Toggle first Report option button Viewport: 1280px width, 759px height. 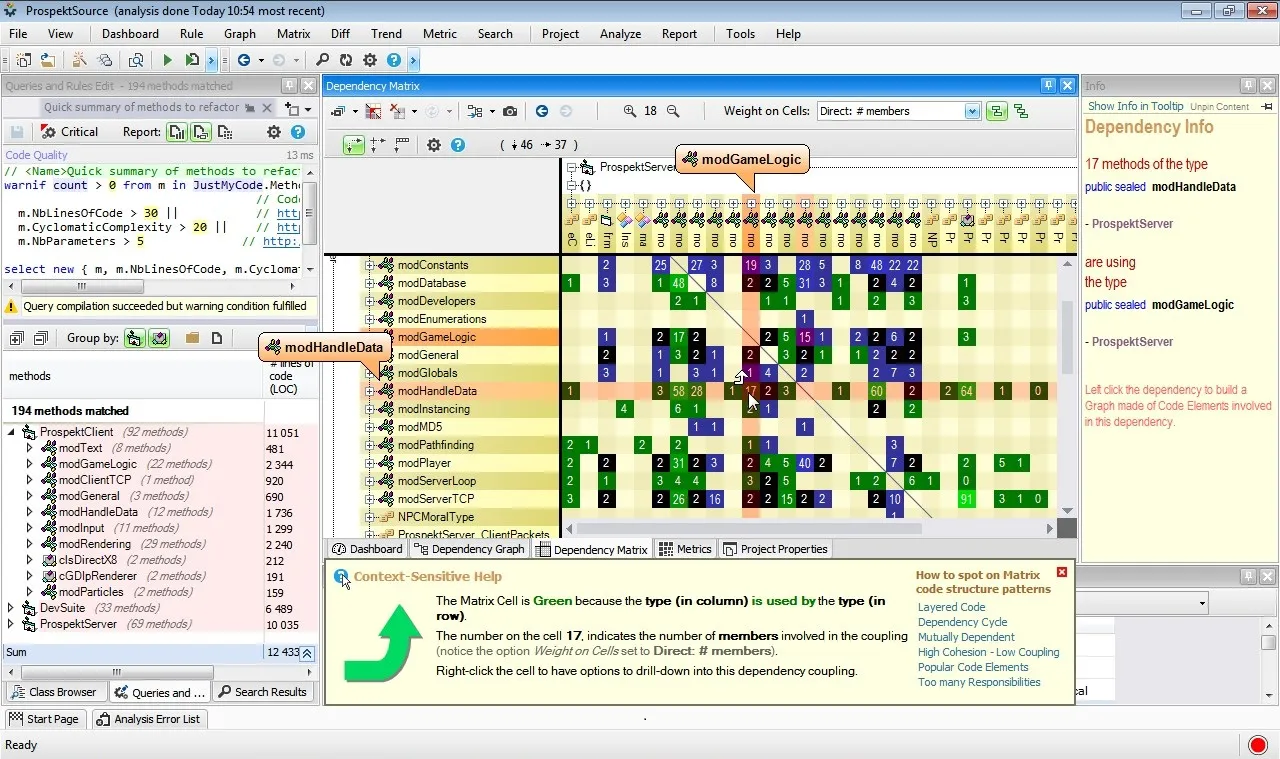pos(177,132)
